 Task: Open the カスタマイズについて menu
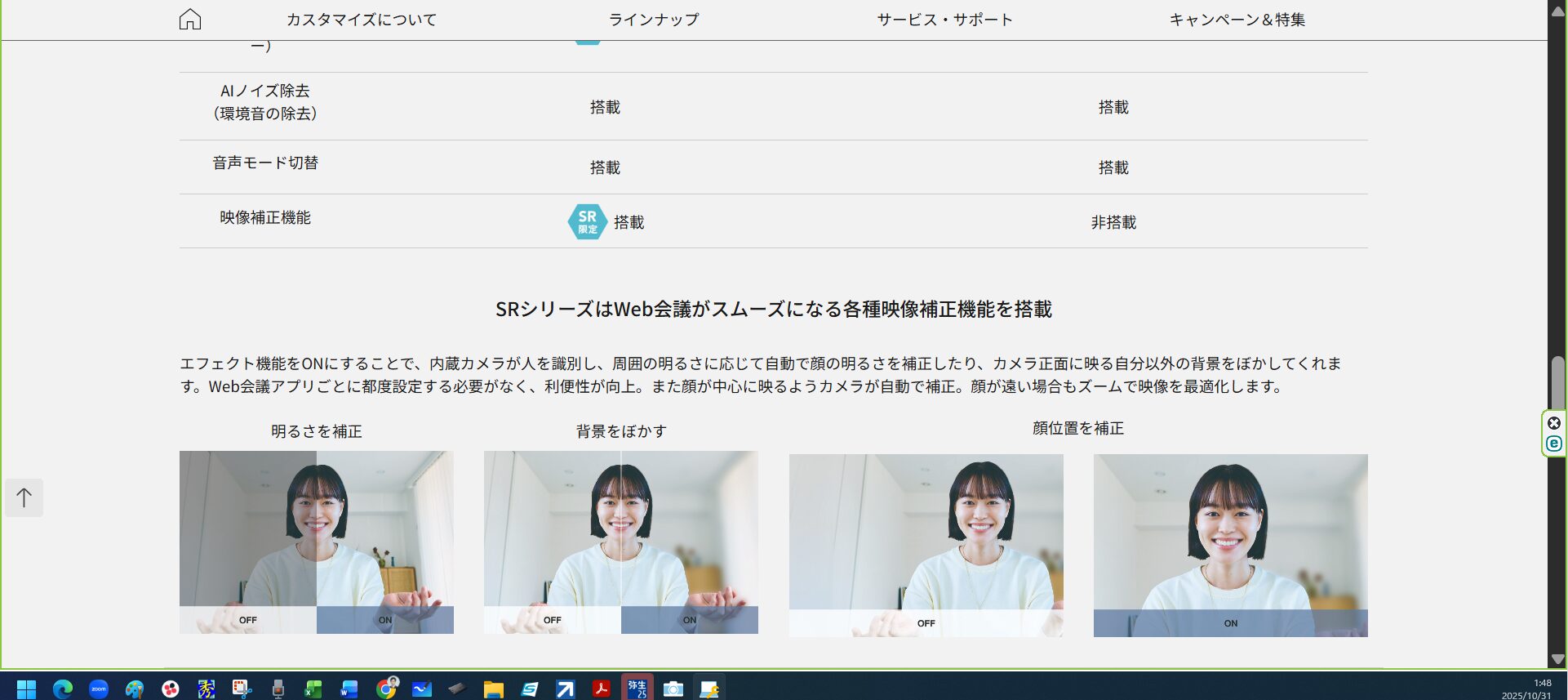click(361, 20)
